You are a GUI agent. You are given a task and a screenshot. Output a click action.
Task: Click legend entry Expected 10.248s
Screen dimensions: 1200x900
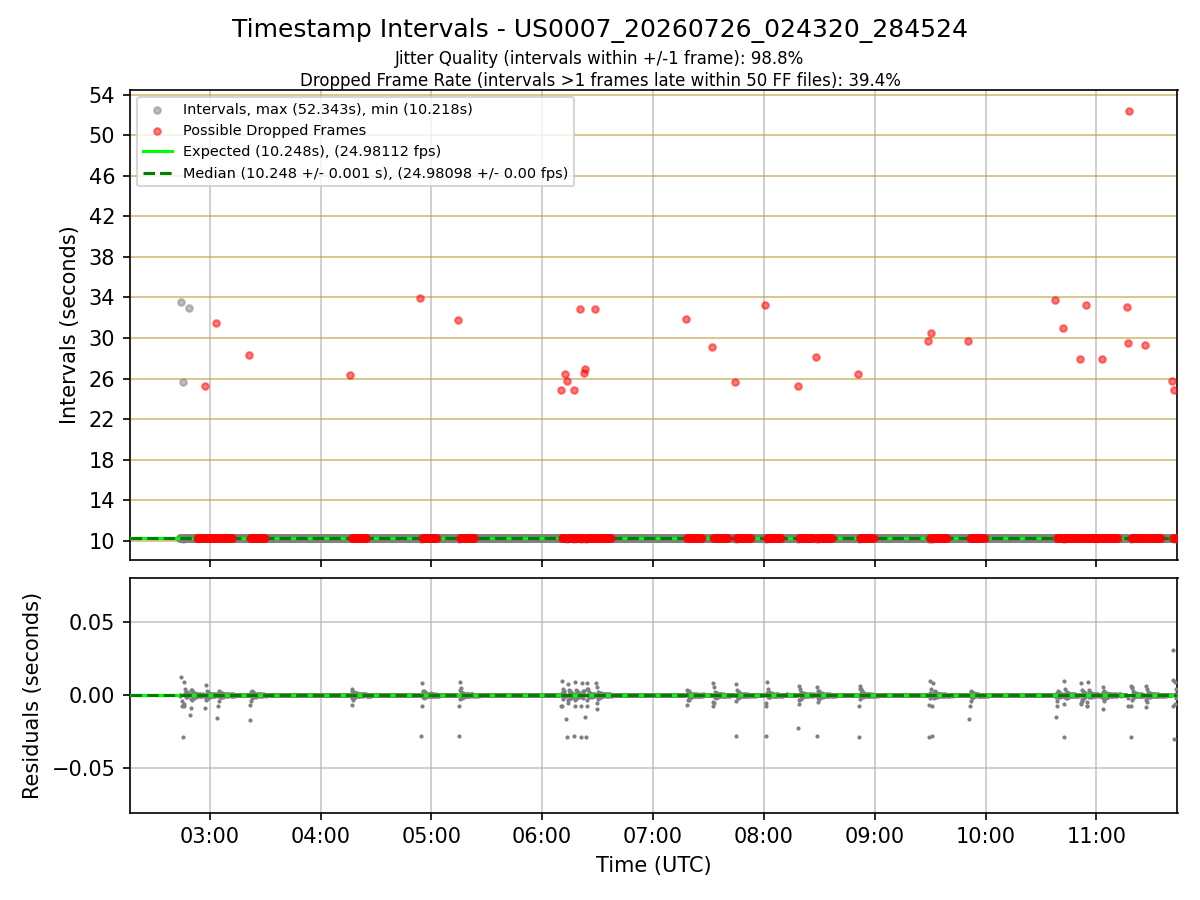pyautogui.click(x=312, y=152)
